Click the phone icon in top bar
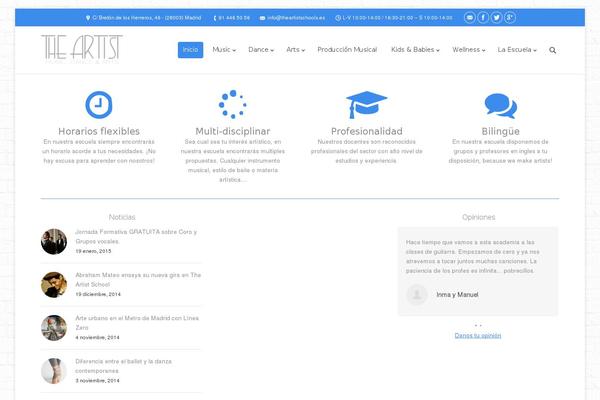 click(215, 18)
